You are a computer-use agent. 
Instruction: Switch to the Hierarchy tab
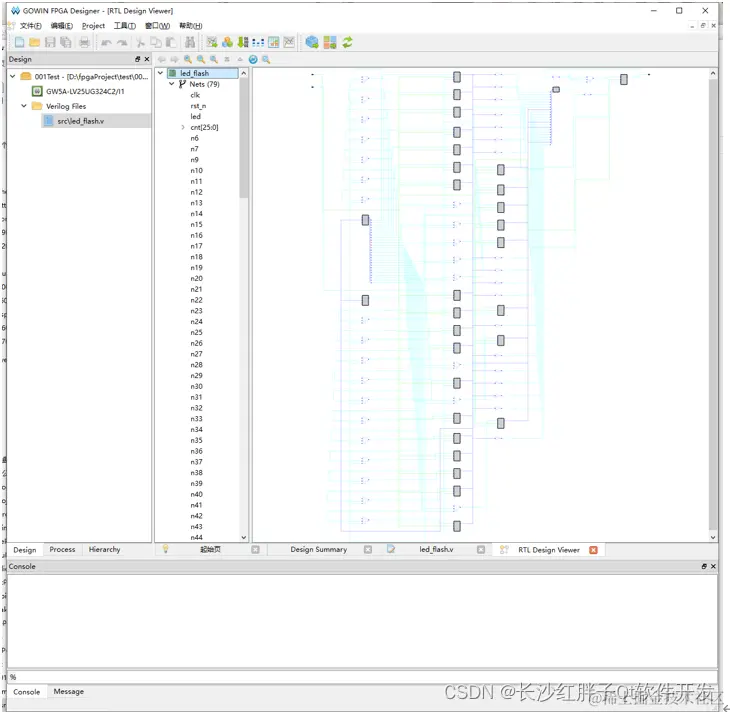pos(104,549)
